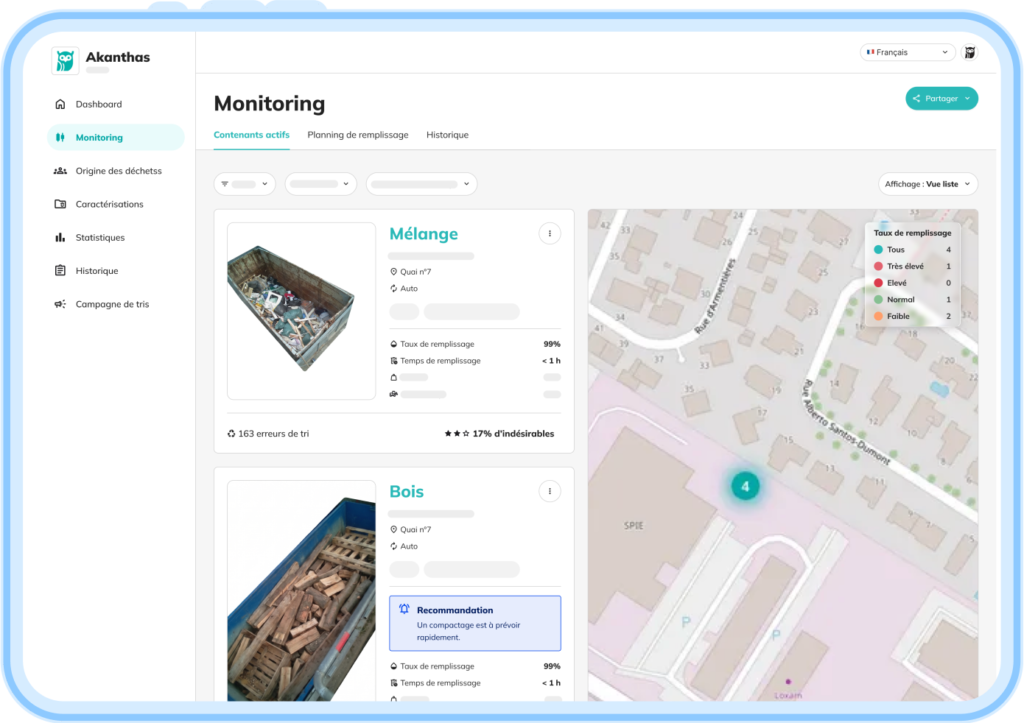Click the Caractérisations folder icon
The height and width of the screenshot is (723, 1024).
[60, 204]
